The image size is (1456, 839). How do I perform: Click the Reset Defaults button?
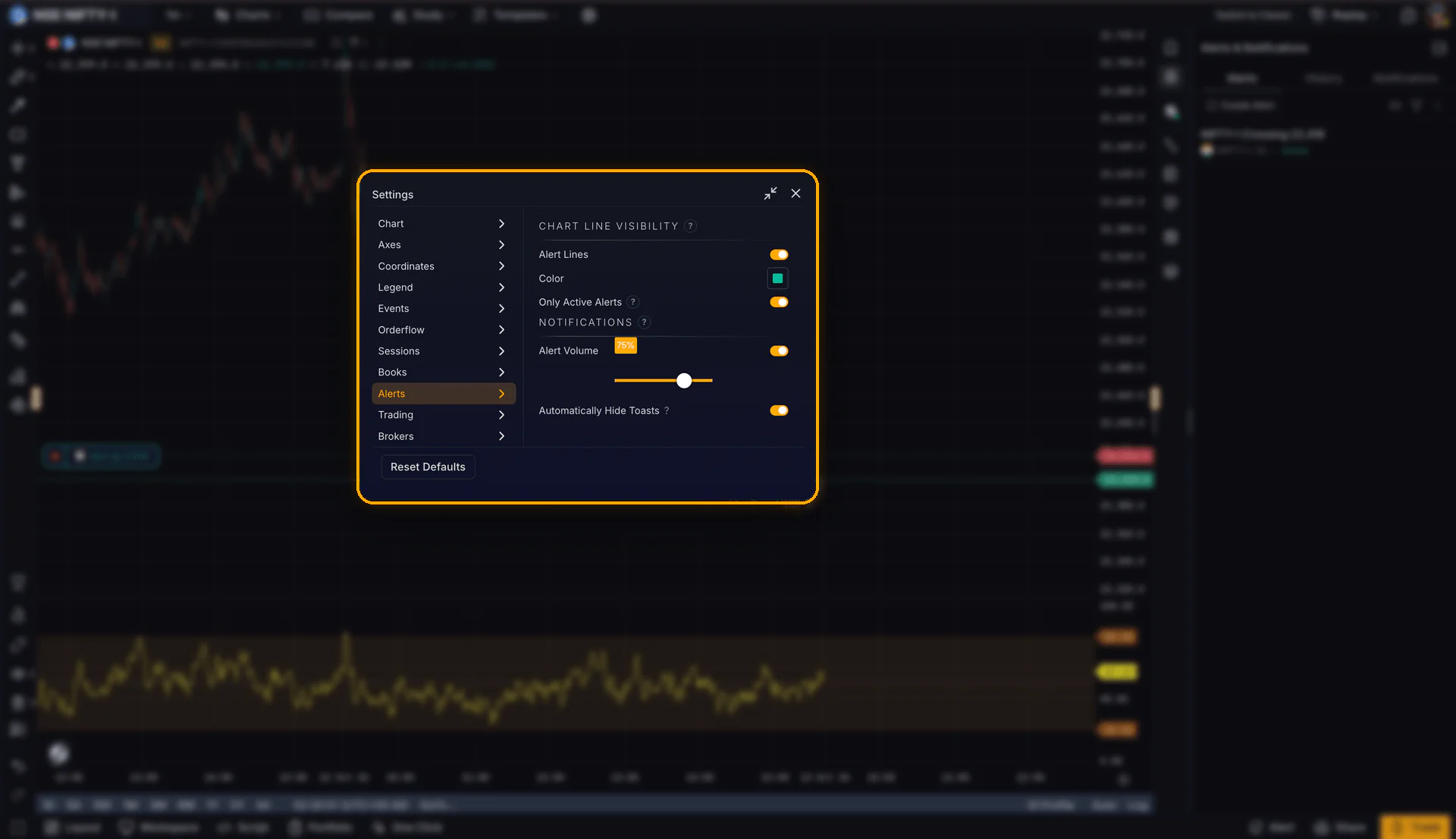click(428, 467)
